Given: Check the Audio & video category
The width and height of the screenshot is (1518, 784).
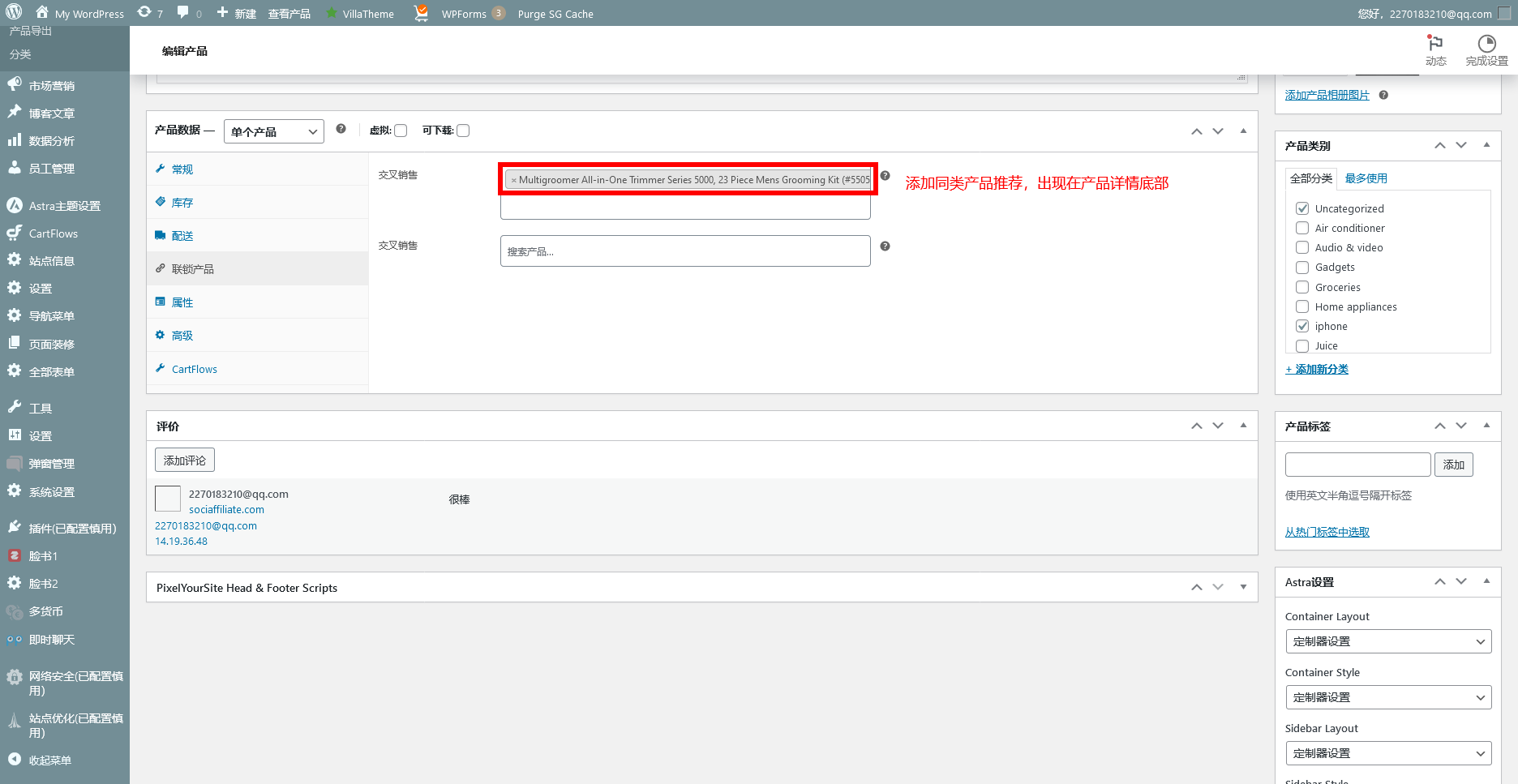Looking at the screenshot, I should tap(1302, 247).
